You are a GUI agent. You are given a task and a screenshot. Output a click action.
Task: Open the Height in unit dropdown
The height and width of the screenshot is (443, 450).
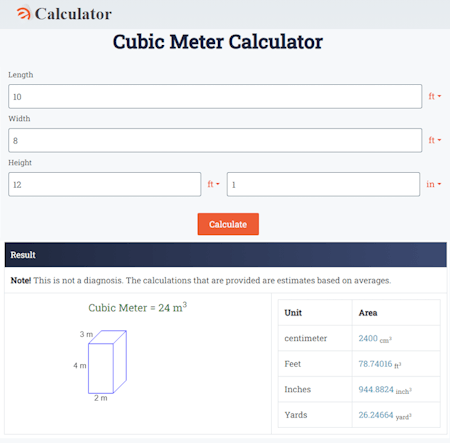[x=434, y=184]
